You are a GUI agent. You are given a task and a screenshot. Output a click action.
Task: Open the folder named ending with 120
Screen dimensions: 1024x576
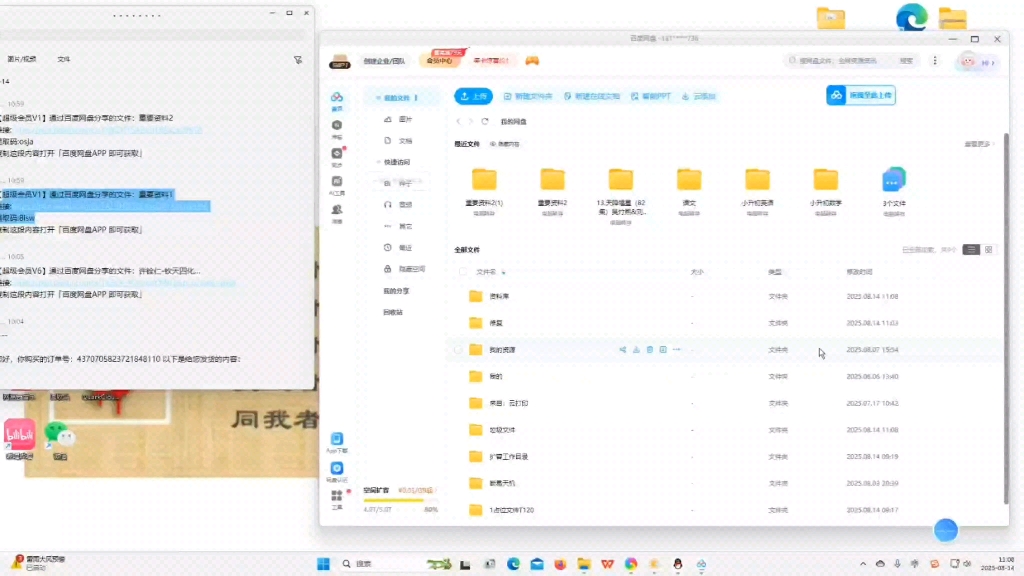point(724,510)
